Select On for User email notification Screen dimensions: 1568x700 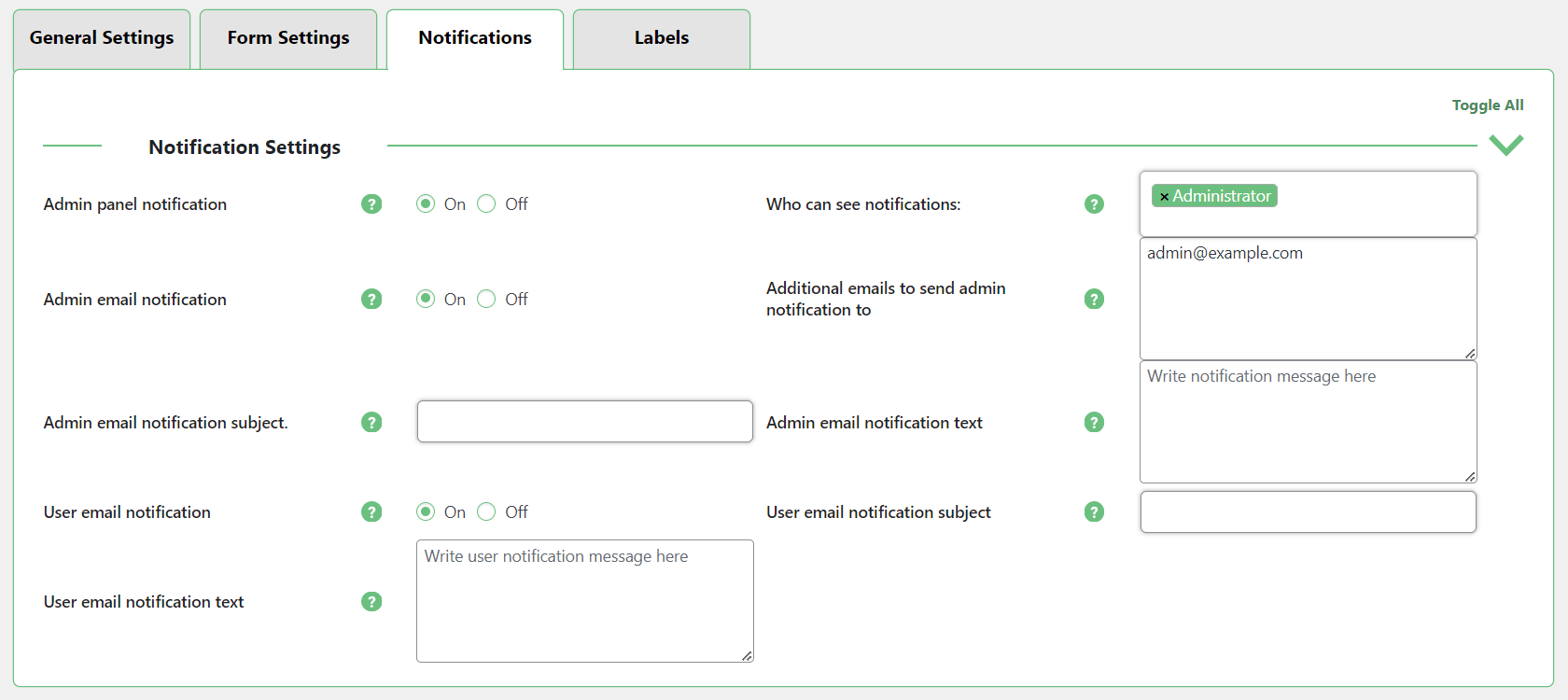click(x=426, y=512)
